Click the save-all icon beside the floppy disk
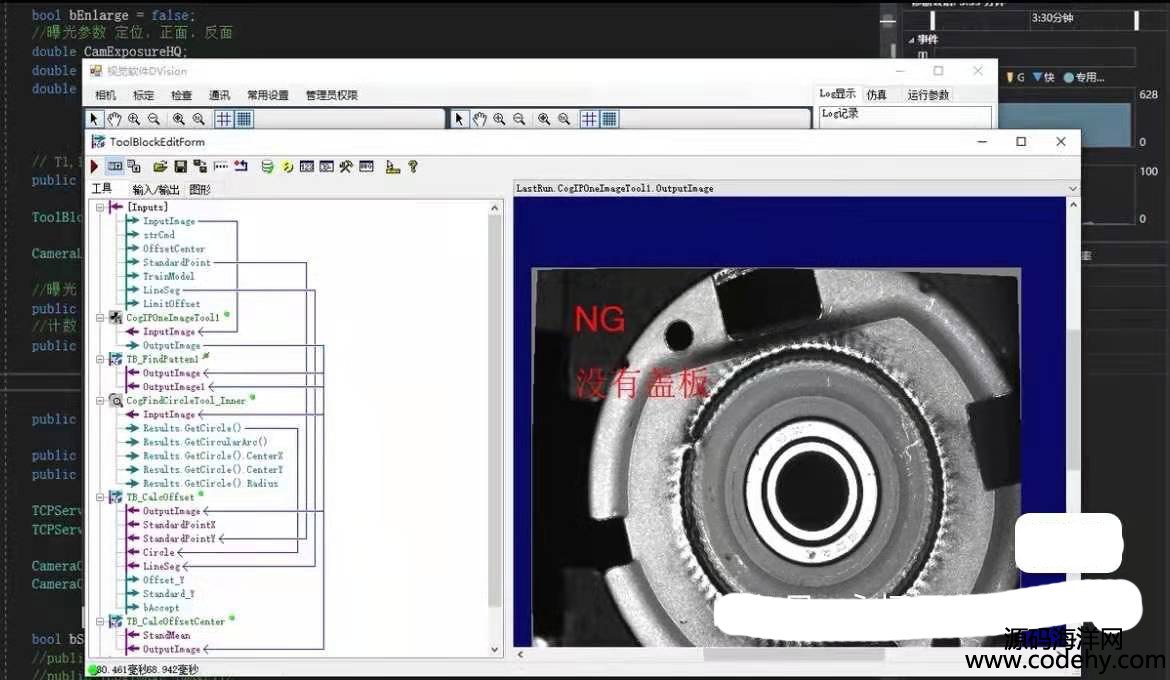The image size is (1170, 680). pos(200,166)
